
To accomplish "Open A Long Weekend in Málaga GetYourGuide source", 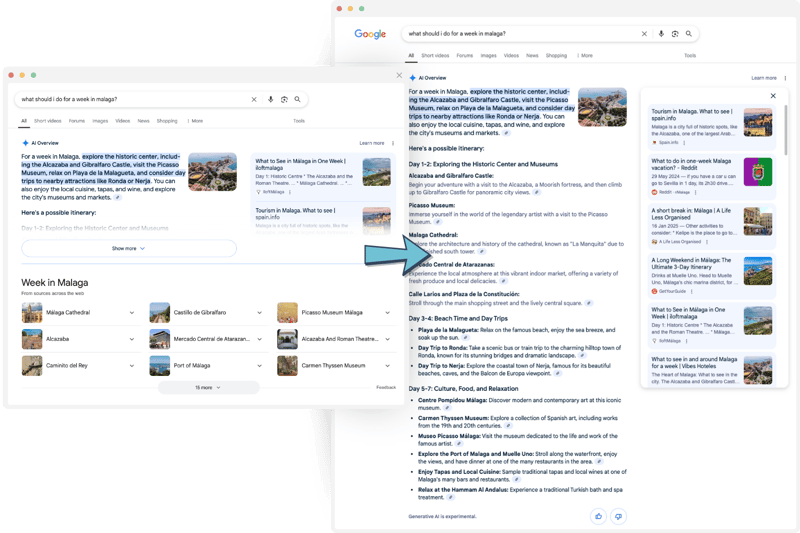I will (712, 275).
